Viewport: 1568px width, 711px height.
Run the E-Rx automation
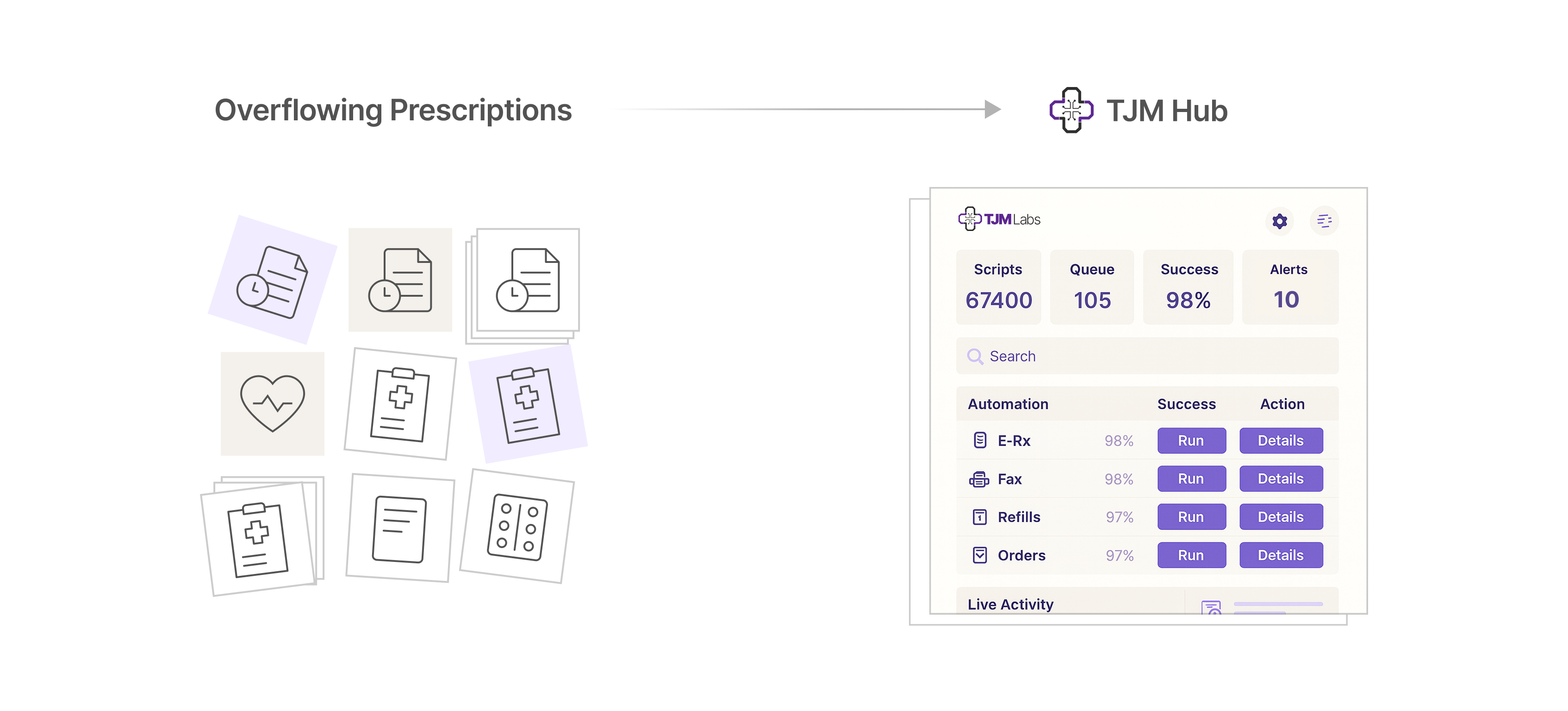tap(1191, 440)
